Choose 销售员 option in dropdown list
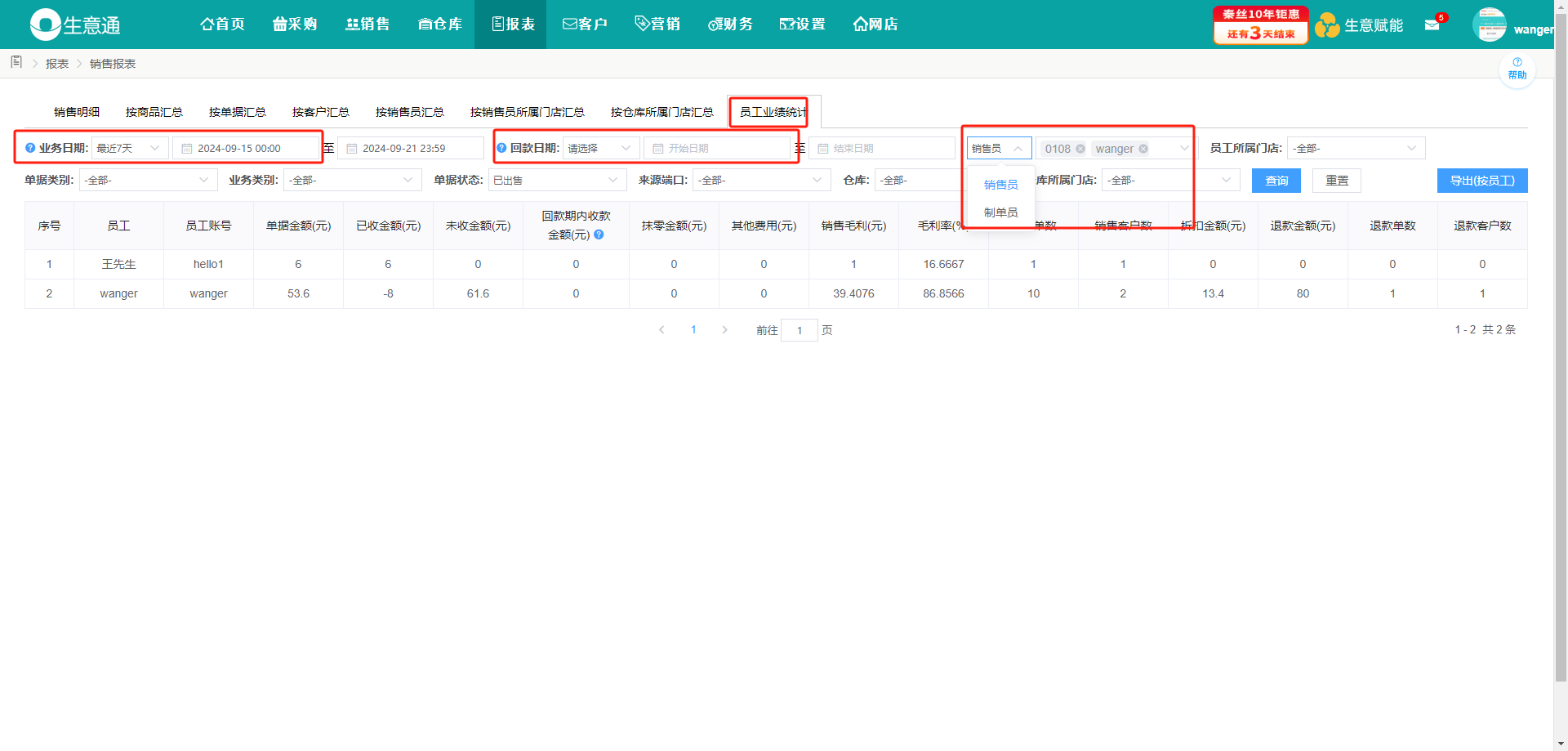This screenshot has width=1568, height=751. pyautogui.click(x=1000, y=185)
